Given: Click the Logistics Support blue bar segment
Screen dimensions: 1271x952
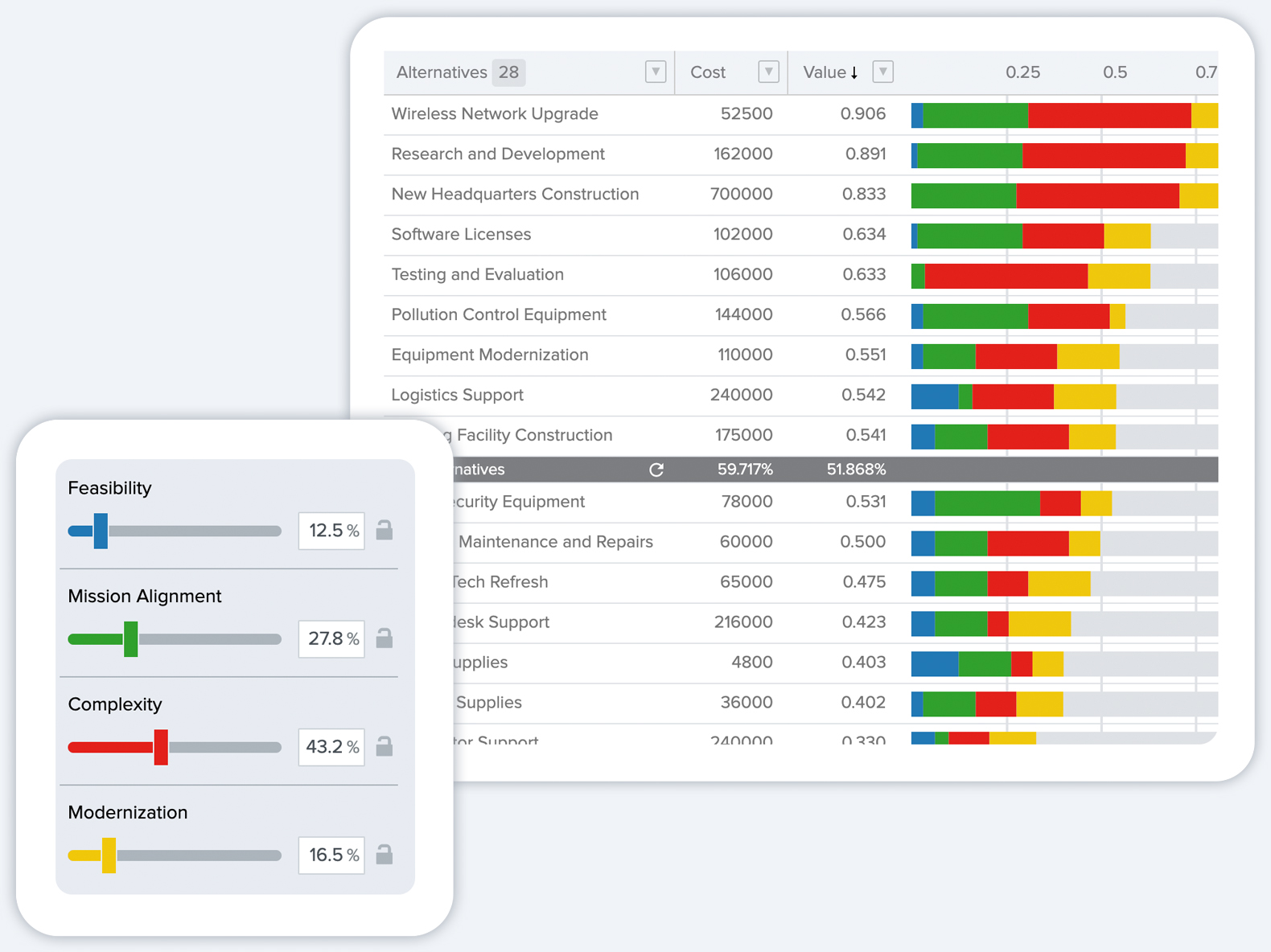Looking at the screenshot, I should pos(934,396).
